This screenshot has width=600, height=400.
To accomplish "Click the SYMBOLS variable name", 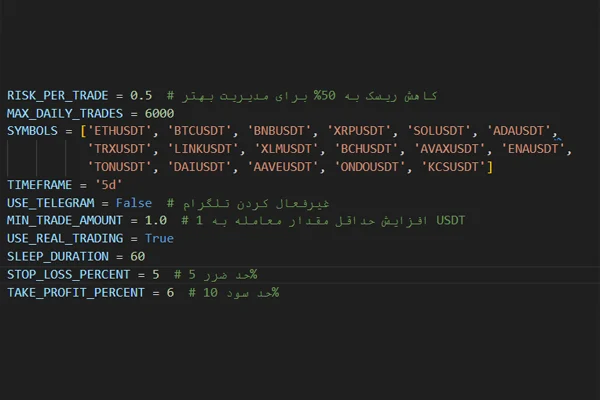I will (x=32, y=131).
